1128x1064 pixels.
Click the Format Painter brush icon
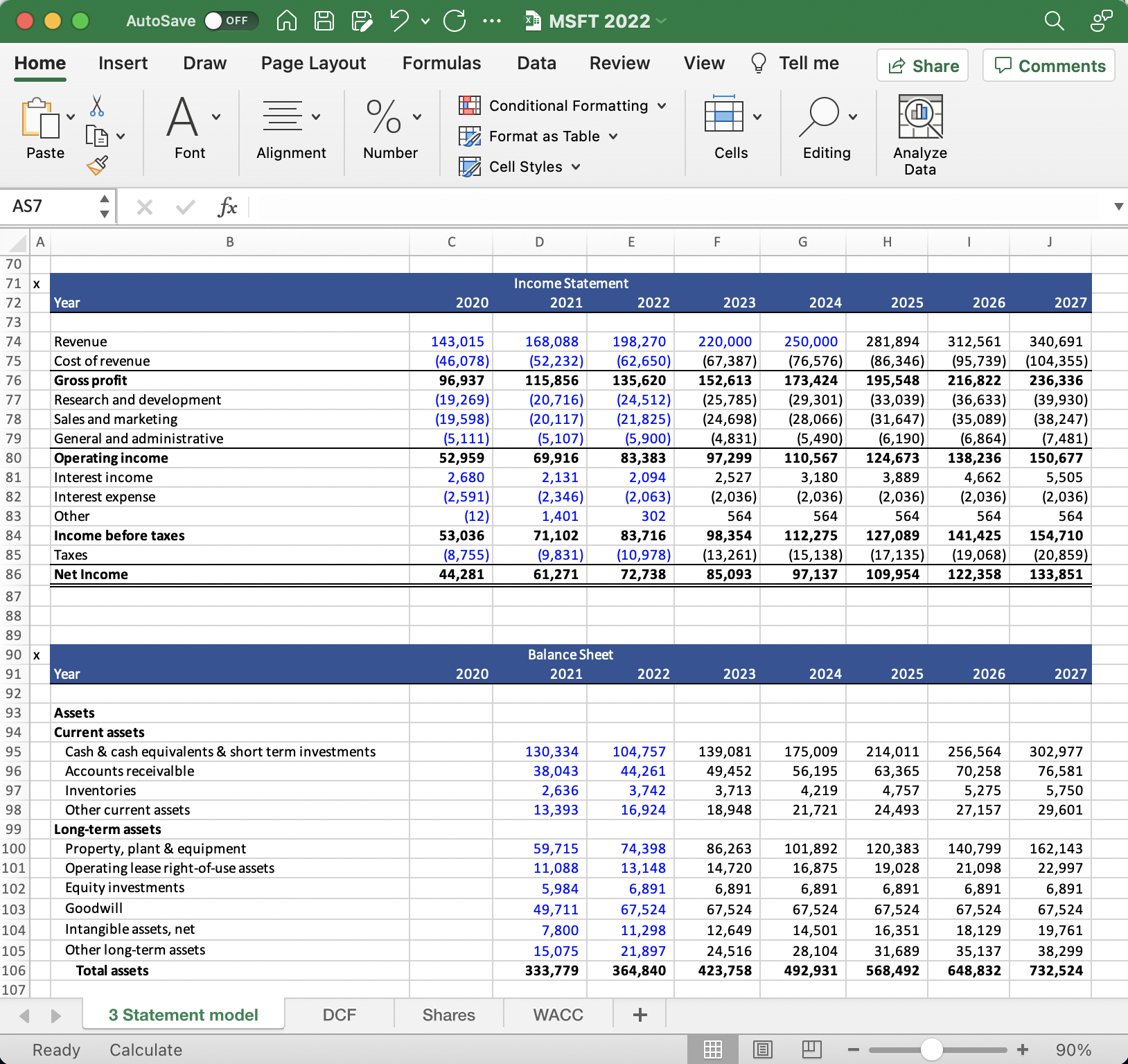tap(97, 165)
